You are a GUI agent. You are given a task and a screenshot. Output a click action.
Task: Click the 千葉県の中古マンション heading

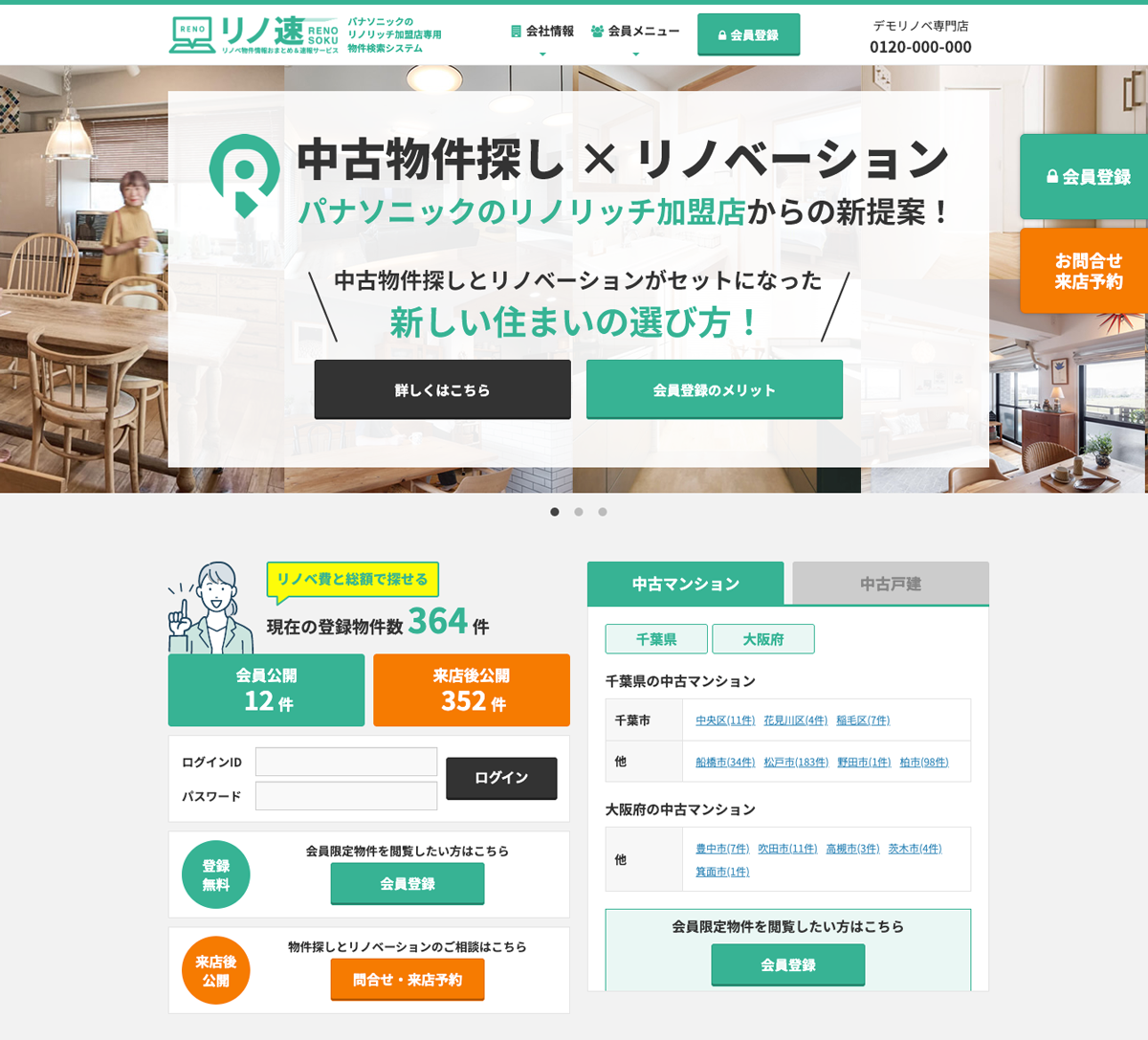[x=680, y=681]
